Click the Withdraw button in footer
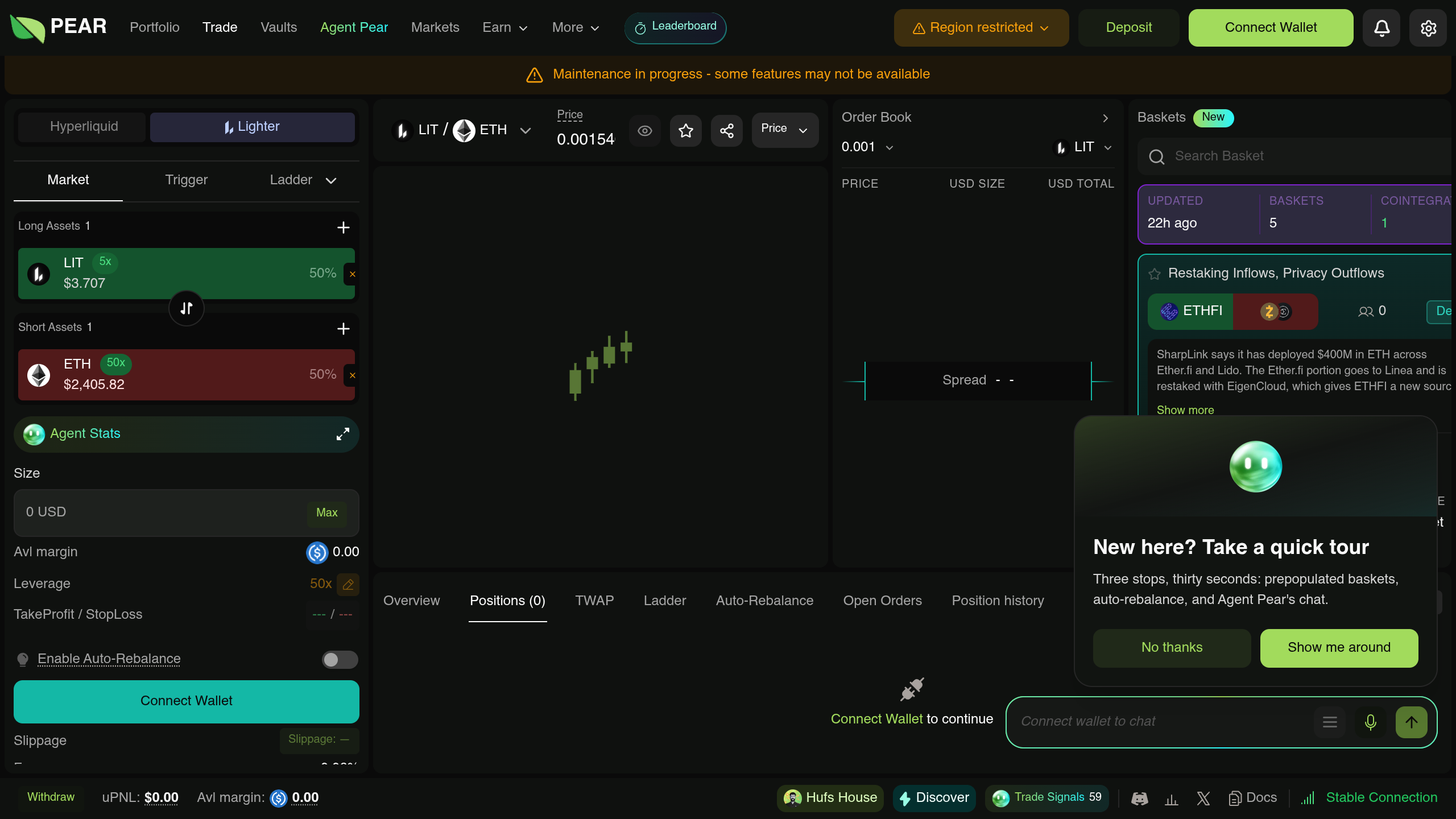 (51, 797)
